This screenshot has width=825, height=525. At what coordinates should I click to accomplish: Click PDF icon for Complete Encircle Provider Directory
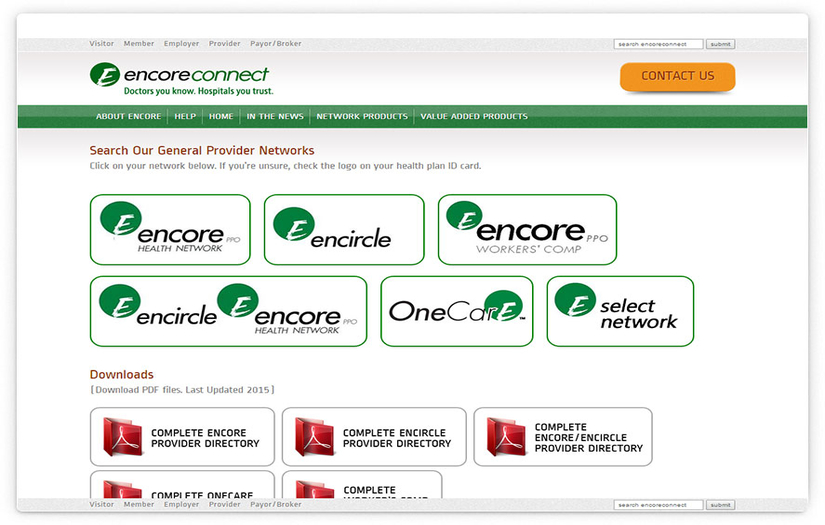(x=315, y=437)
